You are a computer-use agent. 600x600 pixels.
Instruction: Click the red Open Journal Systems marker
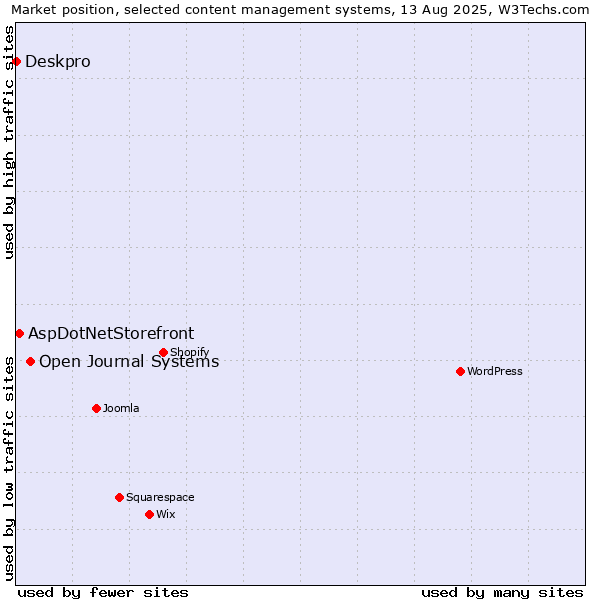pos(31,361)
